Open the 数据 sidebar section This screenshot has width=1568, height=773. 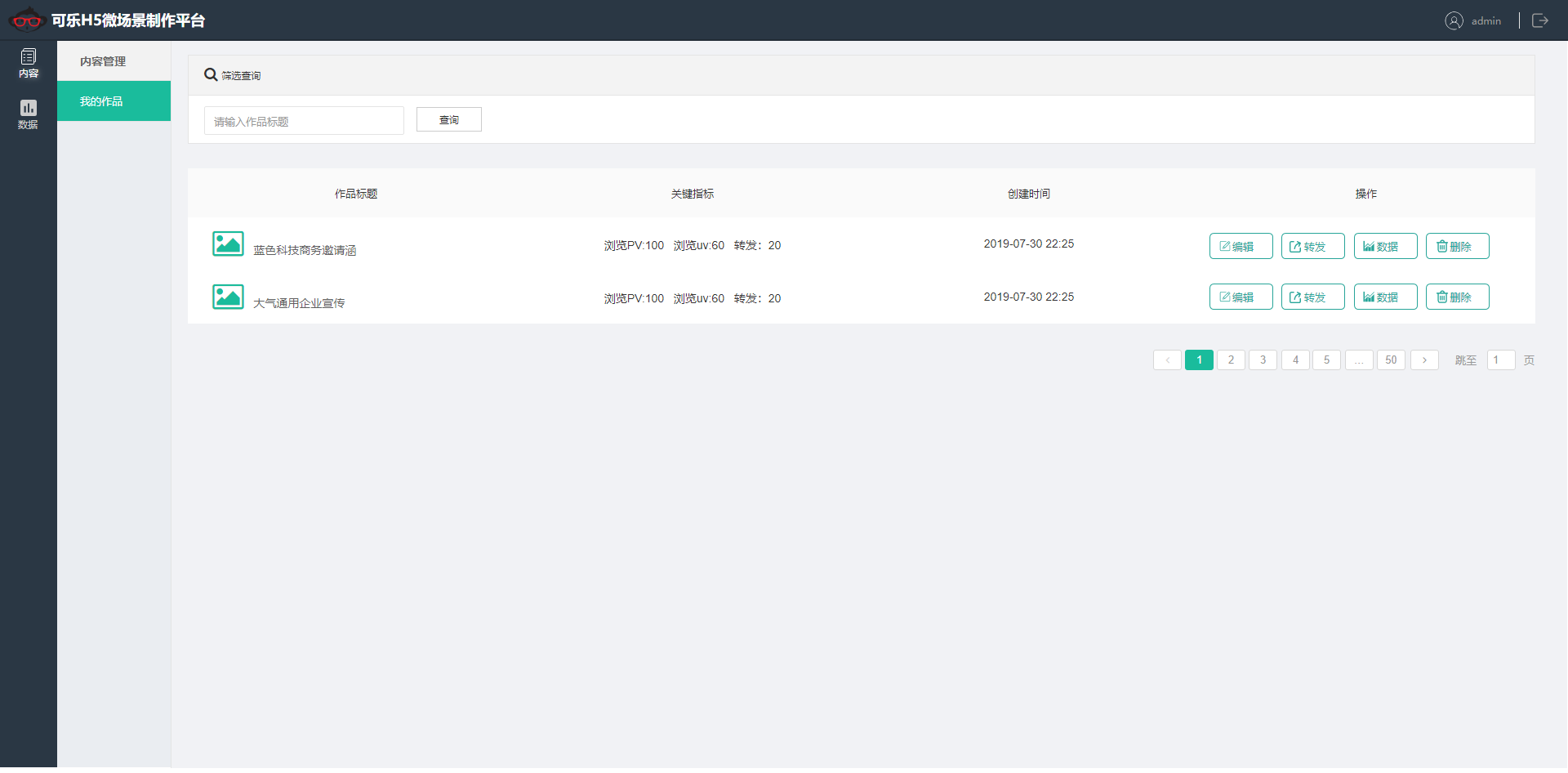29,114
